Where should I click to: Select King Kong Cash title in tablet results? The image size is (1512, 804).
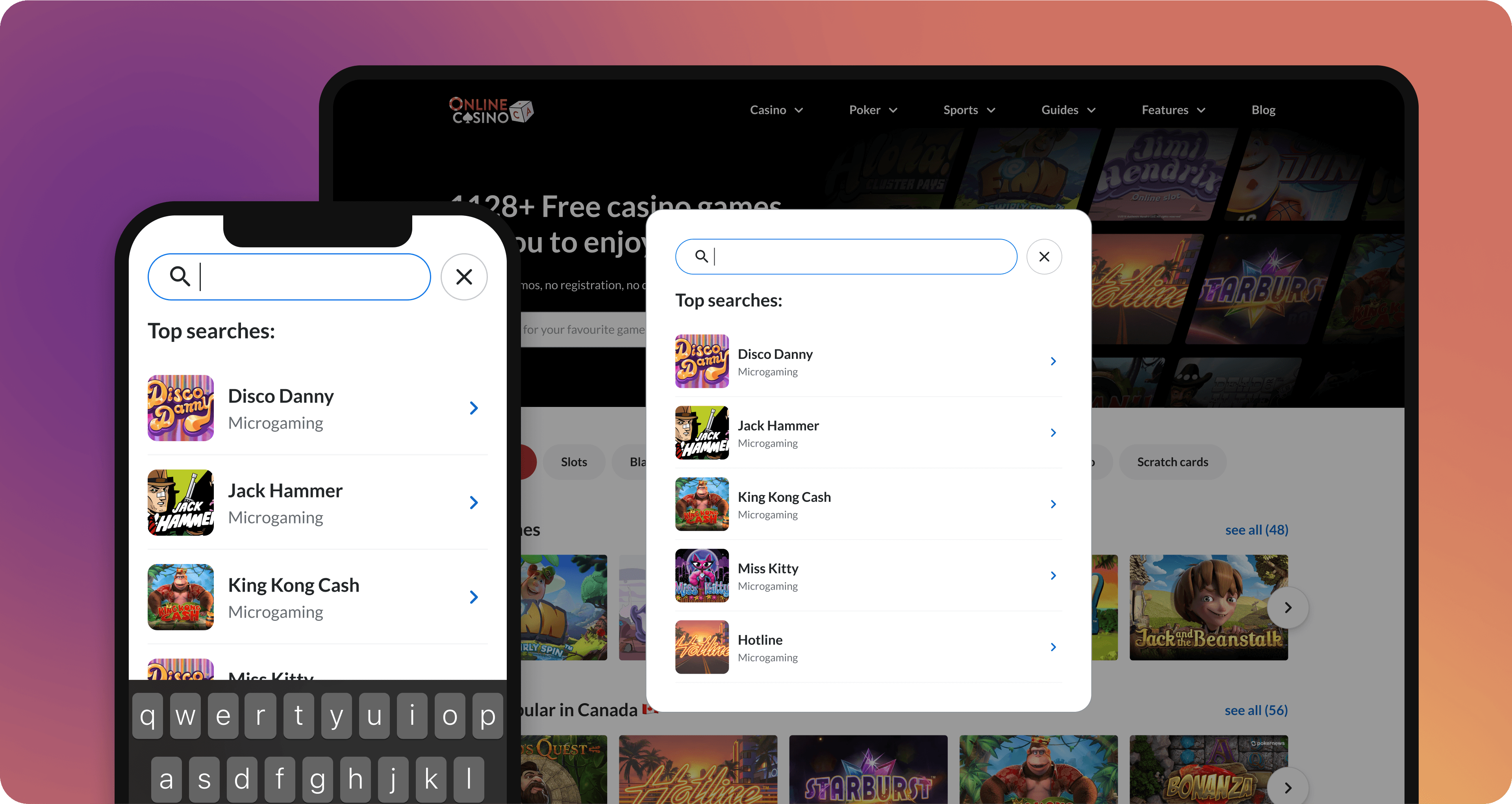coord(784,498)
